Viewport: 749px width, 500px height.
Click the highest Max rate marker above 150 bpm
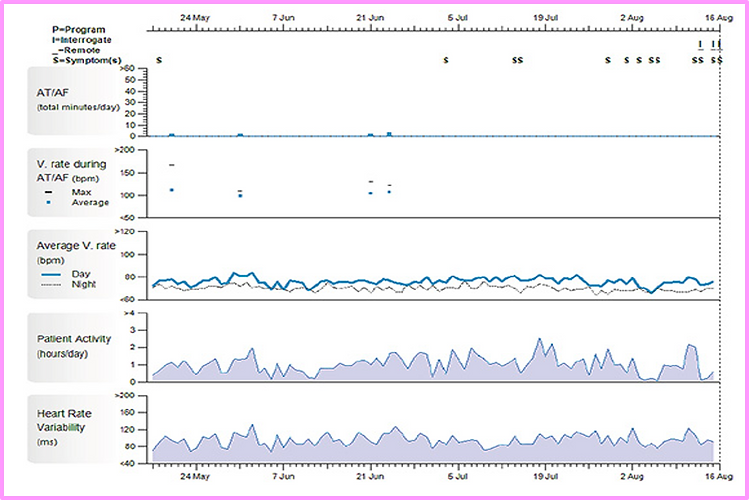pyautogui.click(x=172, y=165)
